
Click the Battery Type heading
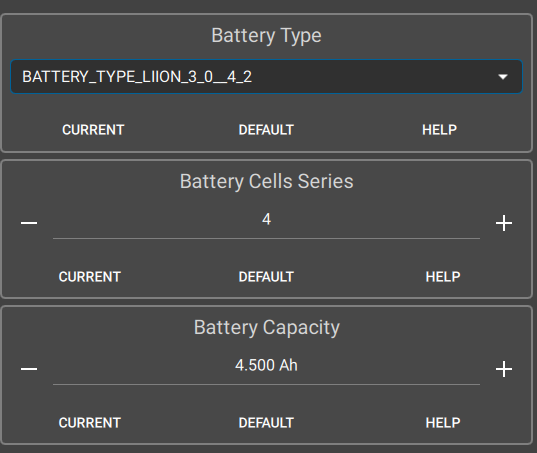click(x=266, y=36)
